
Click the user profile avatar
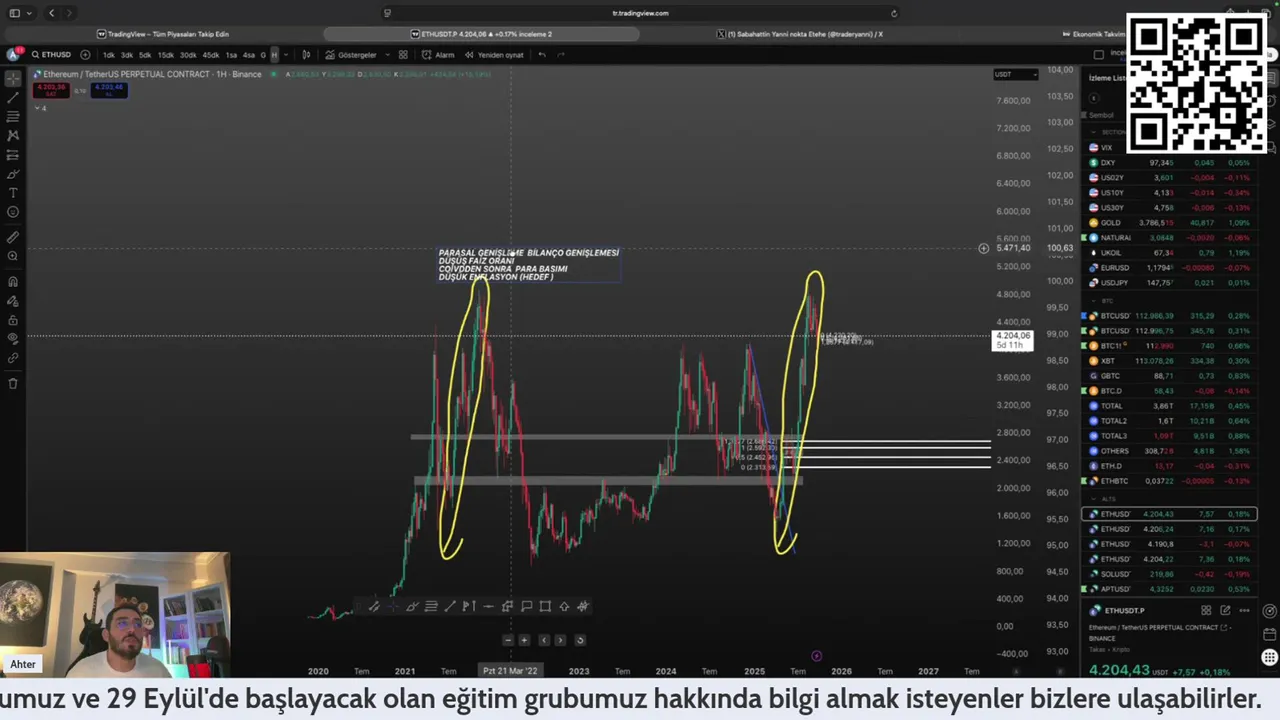13,55
